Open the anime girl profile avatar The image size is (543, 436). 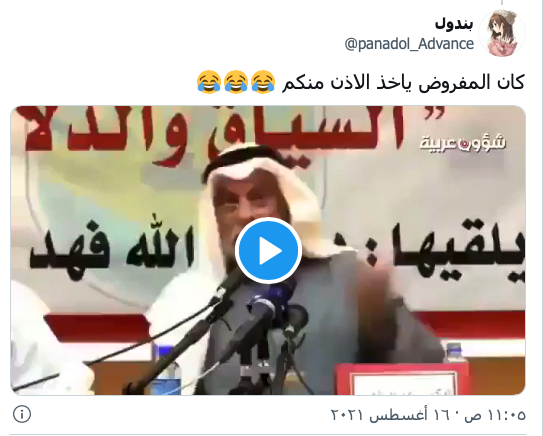pos(502,33)
